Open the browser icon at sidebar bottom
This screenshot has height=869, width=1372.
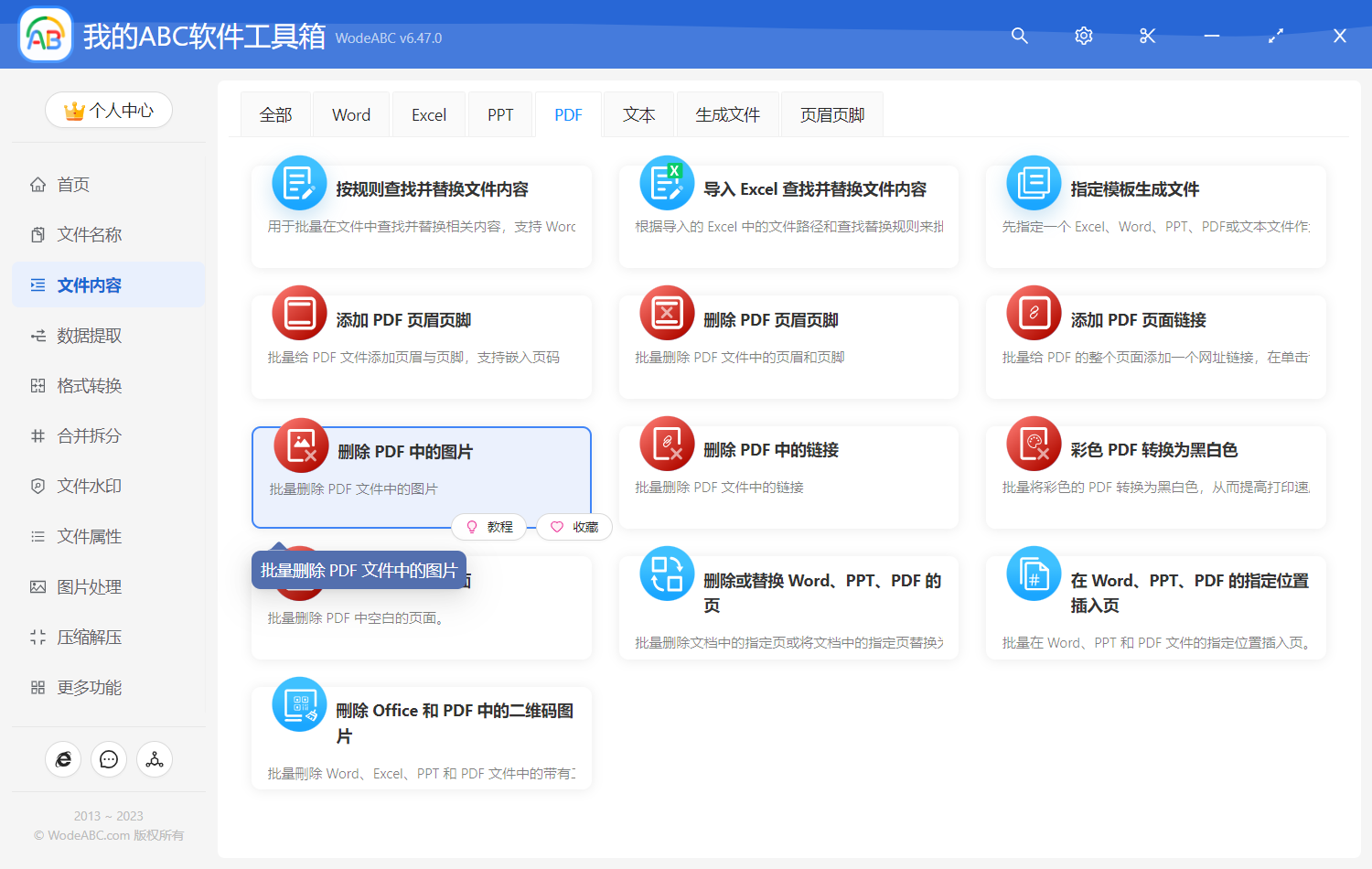coord(63,759)
